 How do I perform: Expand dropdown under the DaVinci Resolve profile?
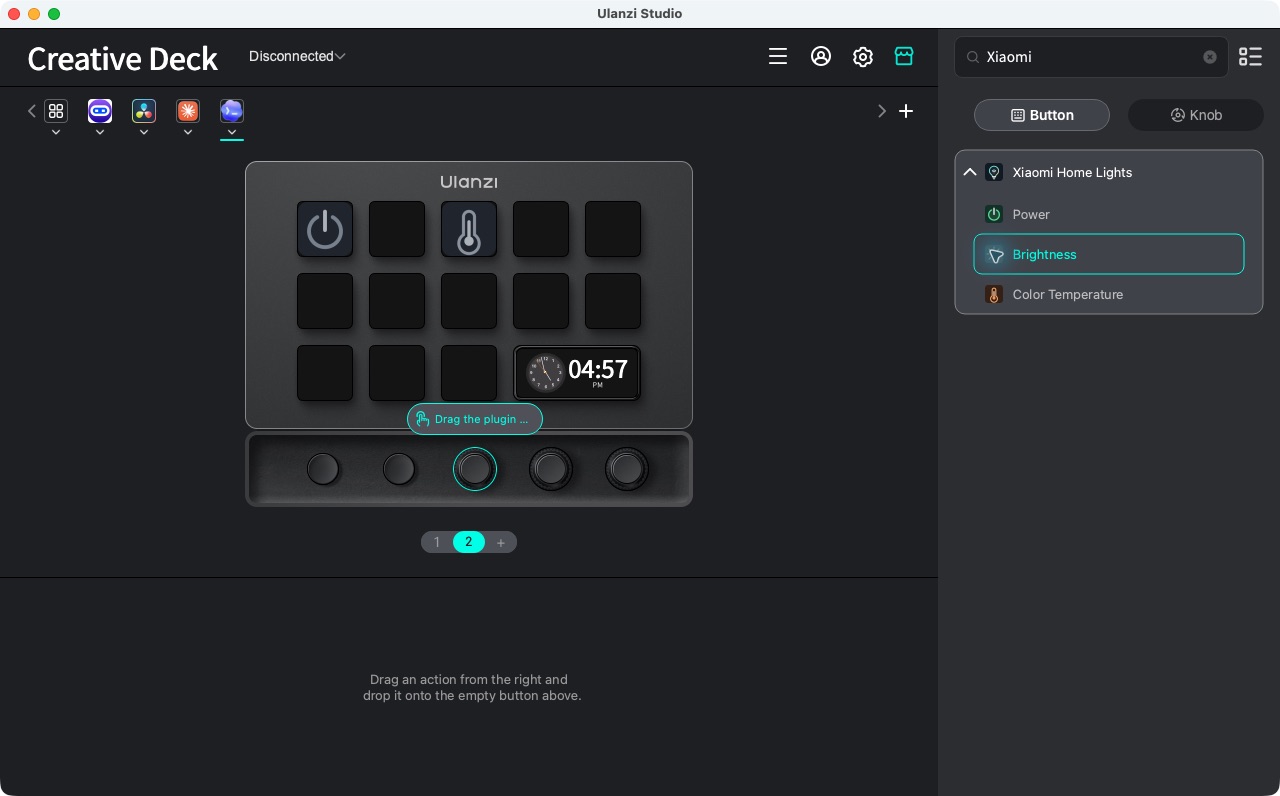(x=144, y=132)
